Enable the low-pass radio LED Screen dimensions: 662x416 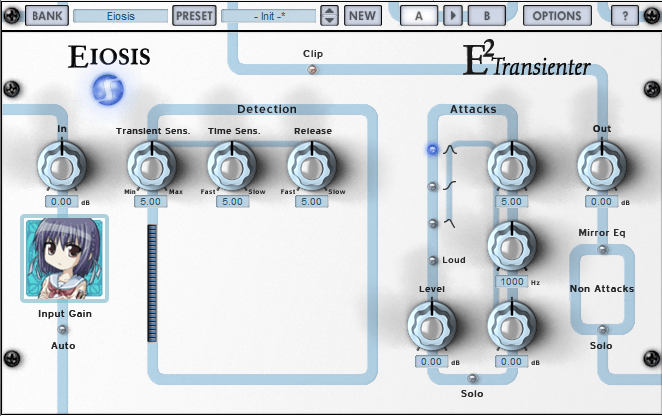point(432,223)
